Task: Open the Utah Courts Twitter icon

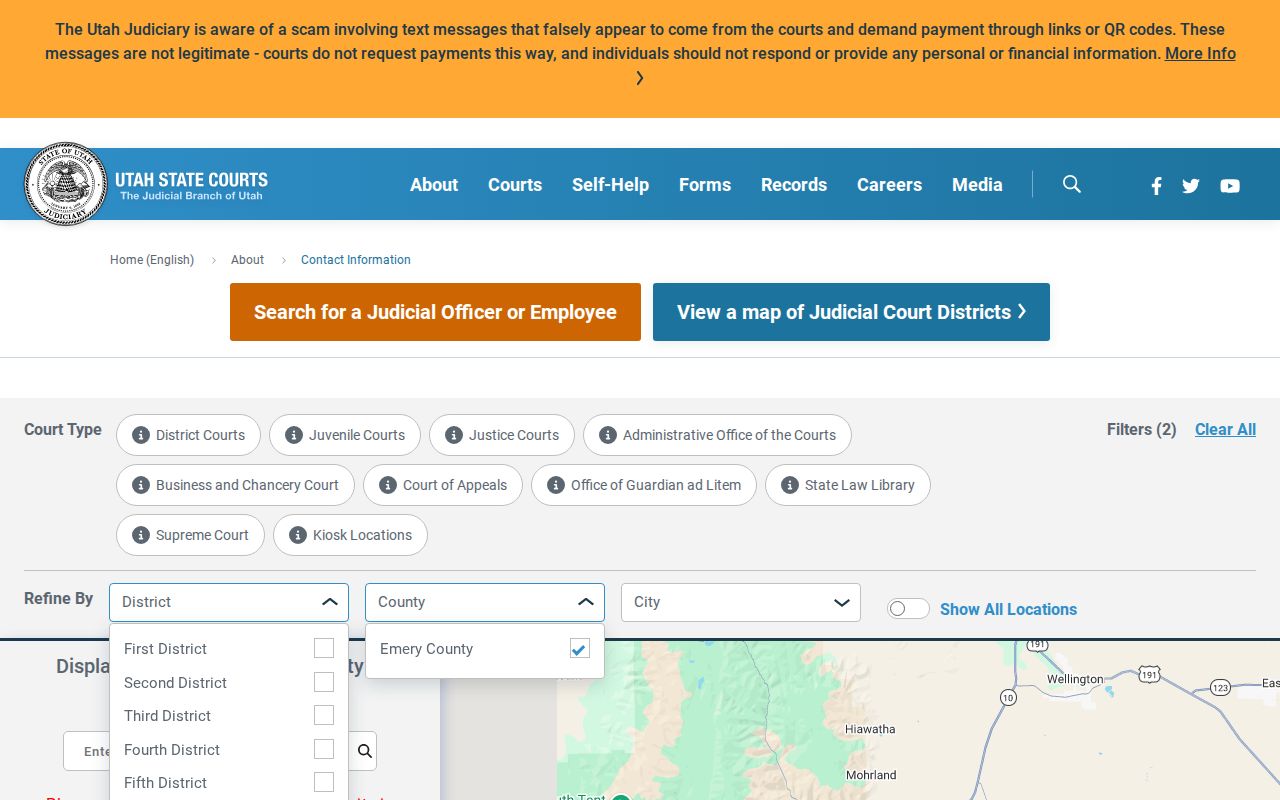Action: tap(1191, 186)
